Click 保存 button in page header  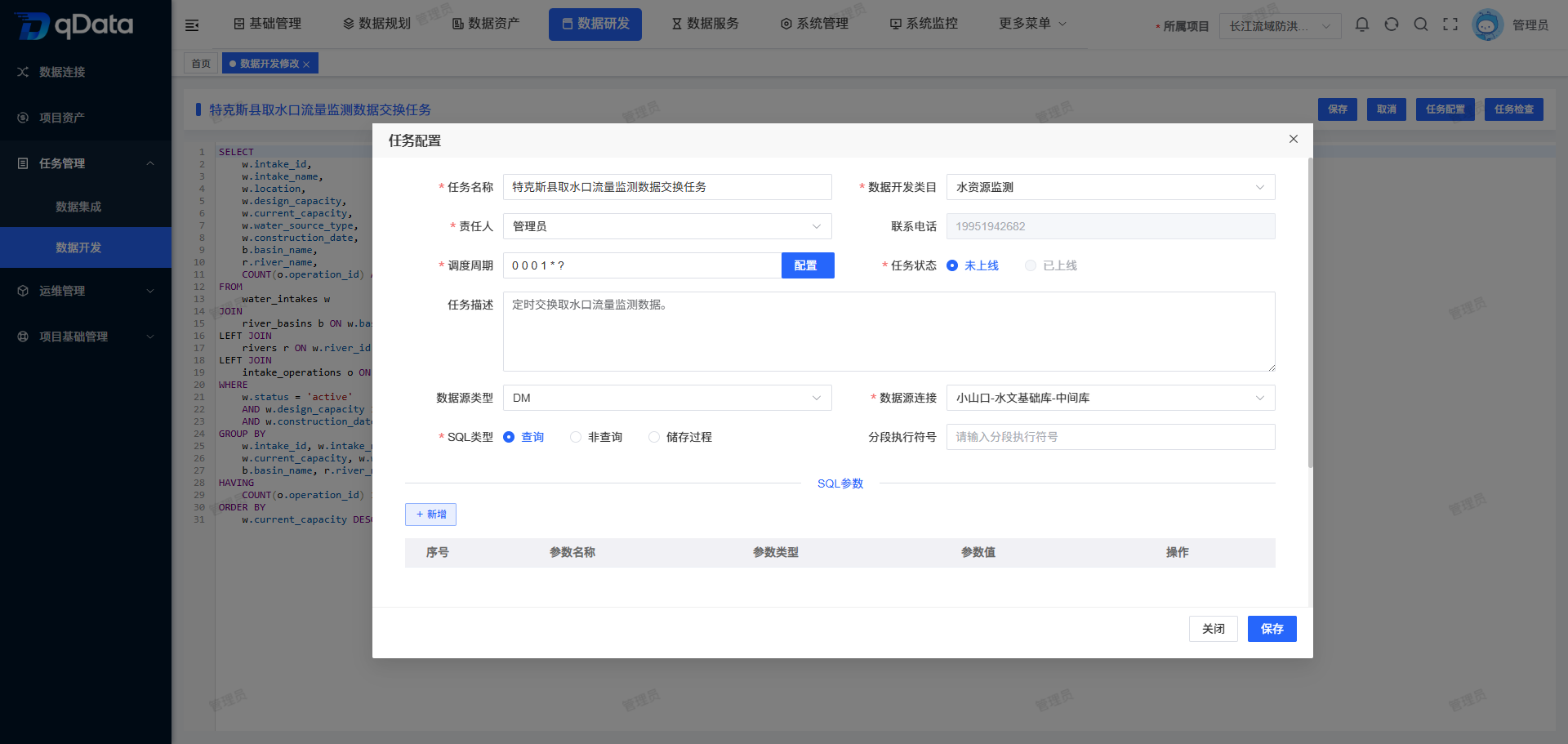coord(1338,109)
